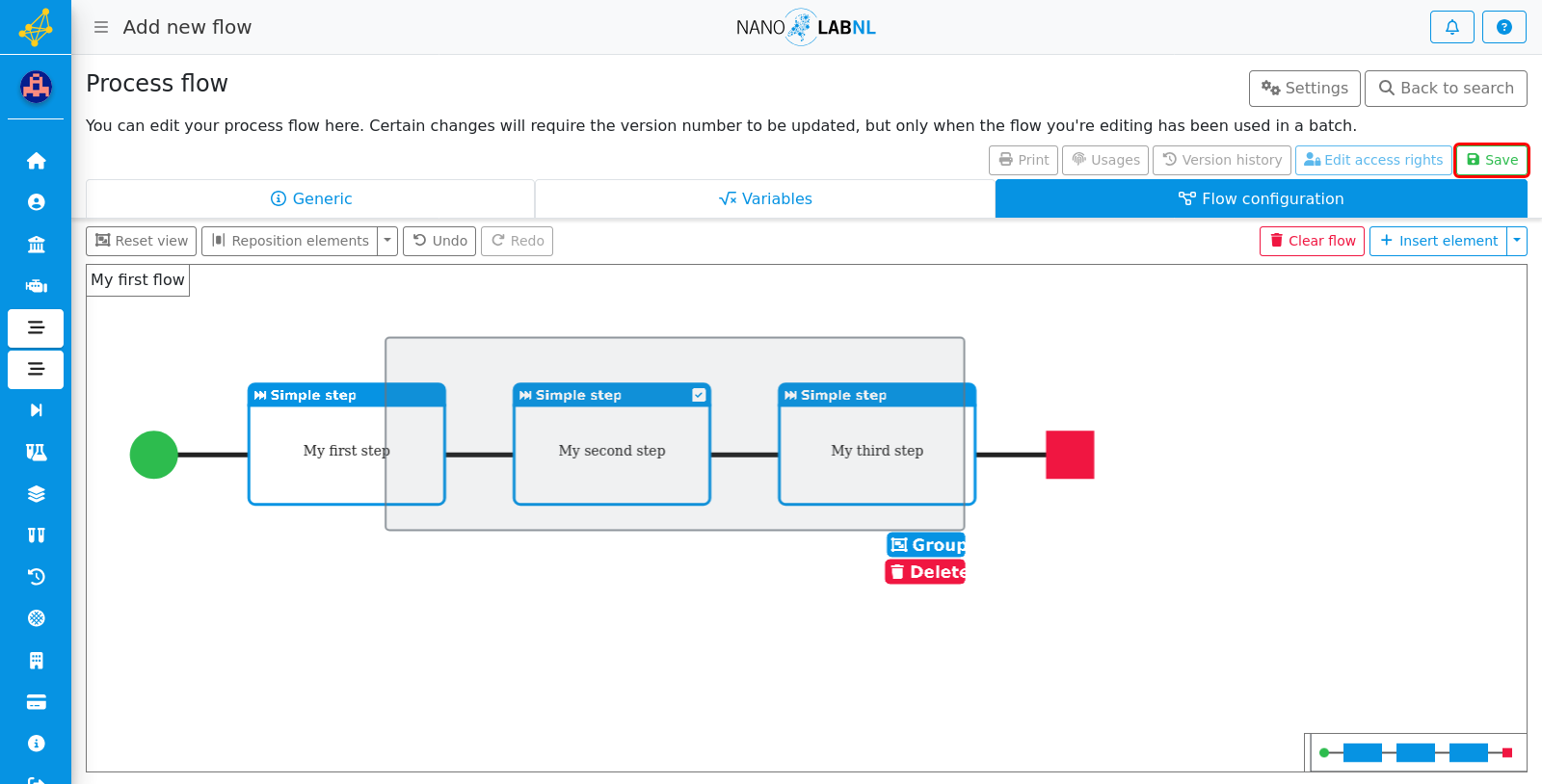Screen dimensions: 1542x784
Task: Open the home icon in sidebar
Action: pos(36,161)
